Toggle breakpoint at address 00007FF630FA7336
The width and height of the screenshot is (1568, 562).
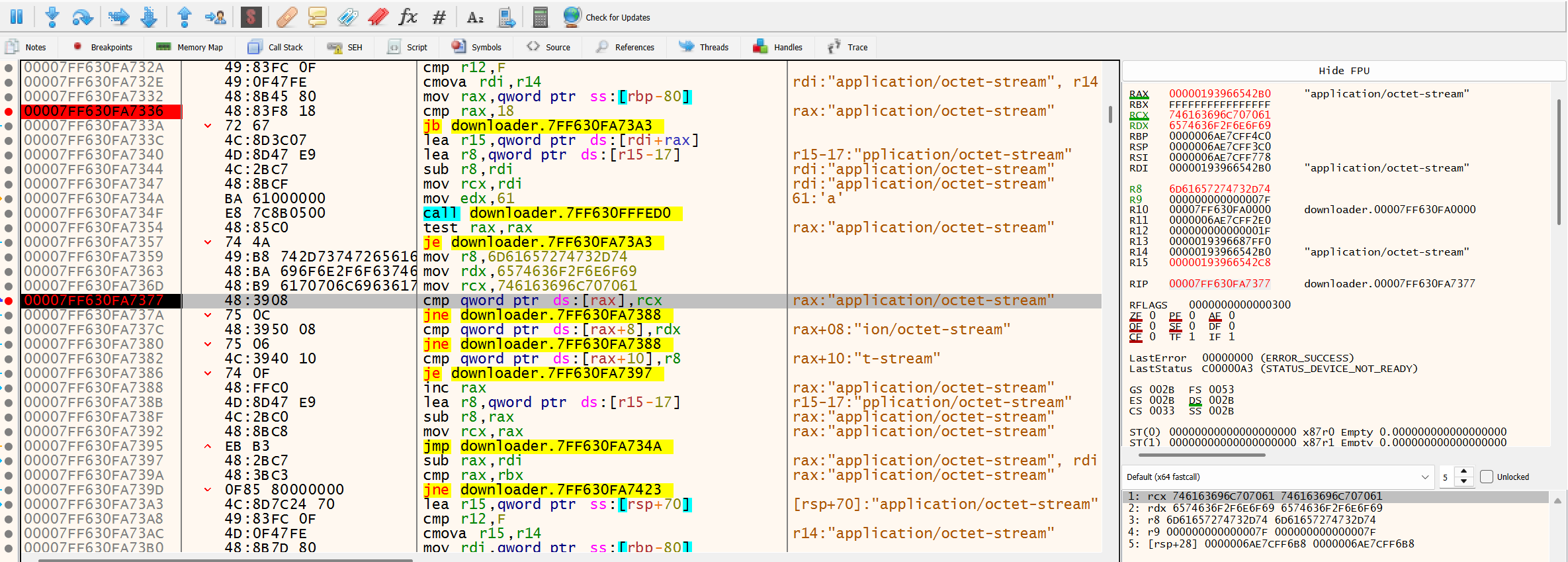tap(9, 111)
